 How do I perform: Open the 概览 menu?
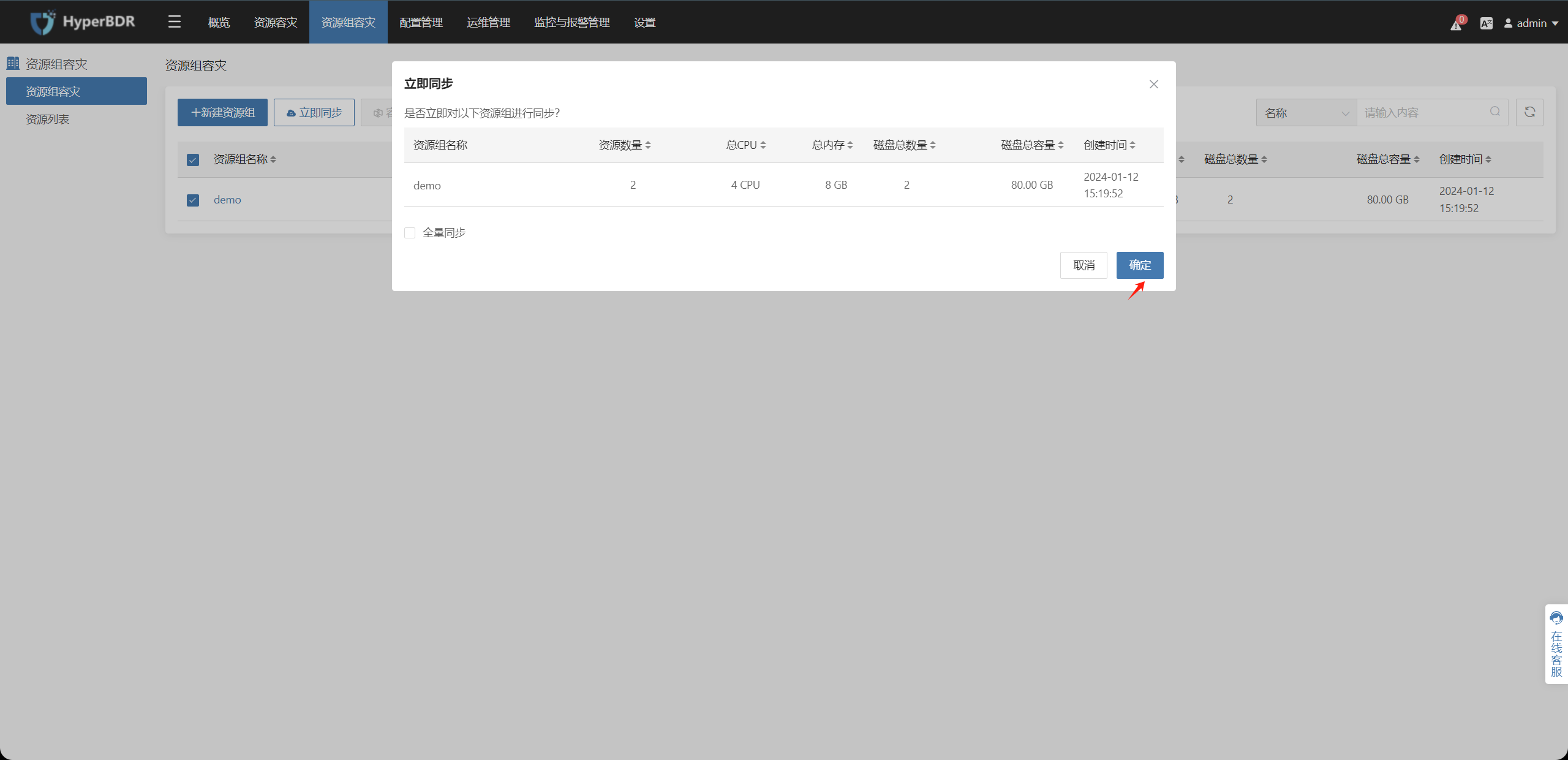(x=219, y=22)
